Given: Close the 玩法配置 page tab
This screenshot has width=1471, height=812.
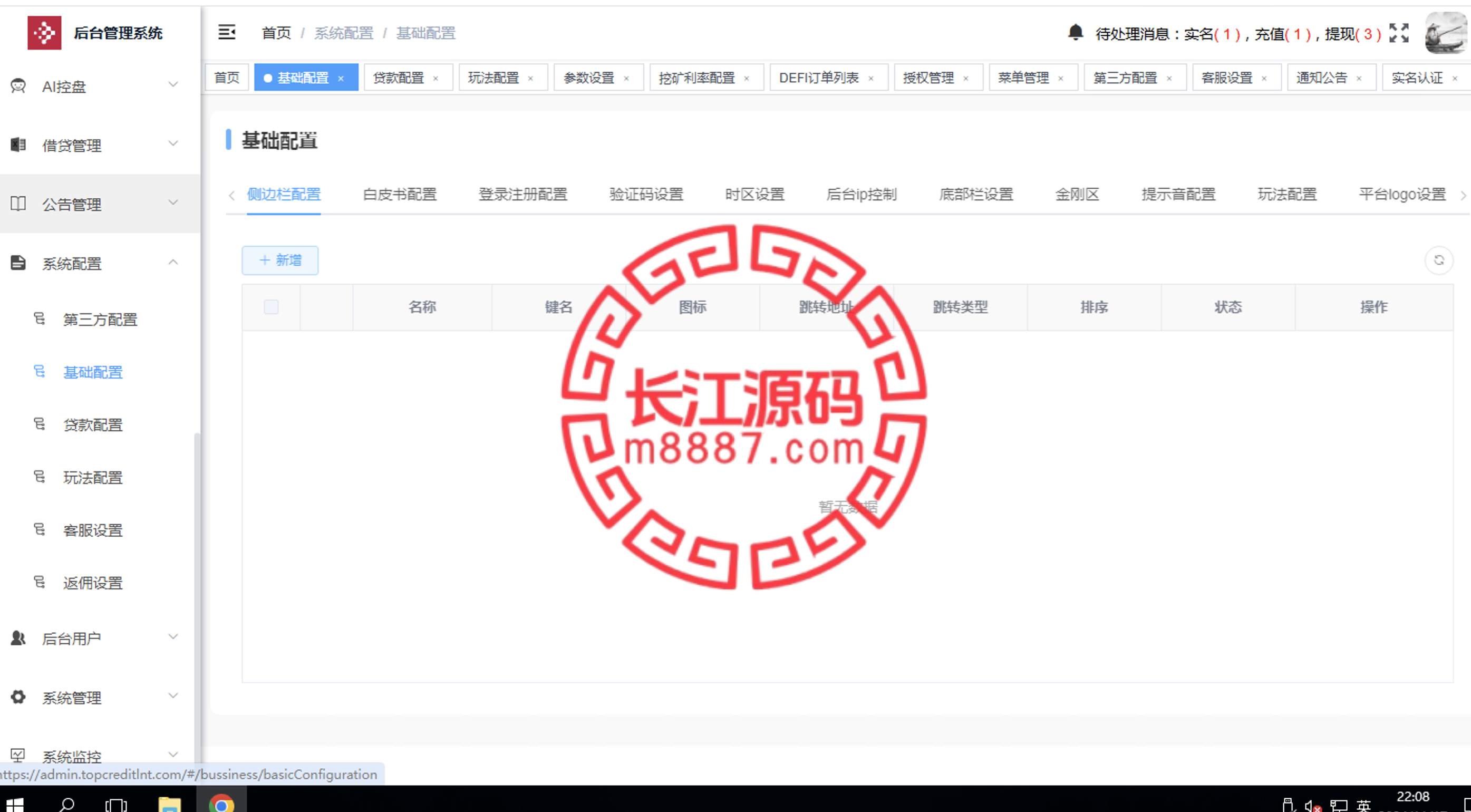Looking at the screenshot, I should tap(530, 78).
